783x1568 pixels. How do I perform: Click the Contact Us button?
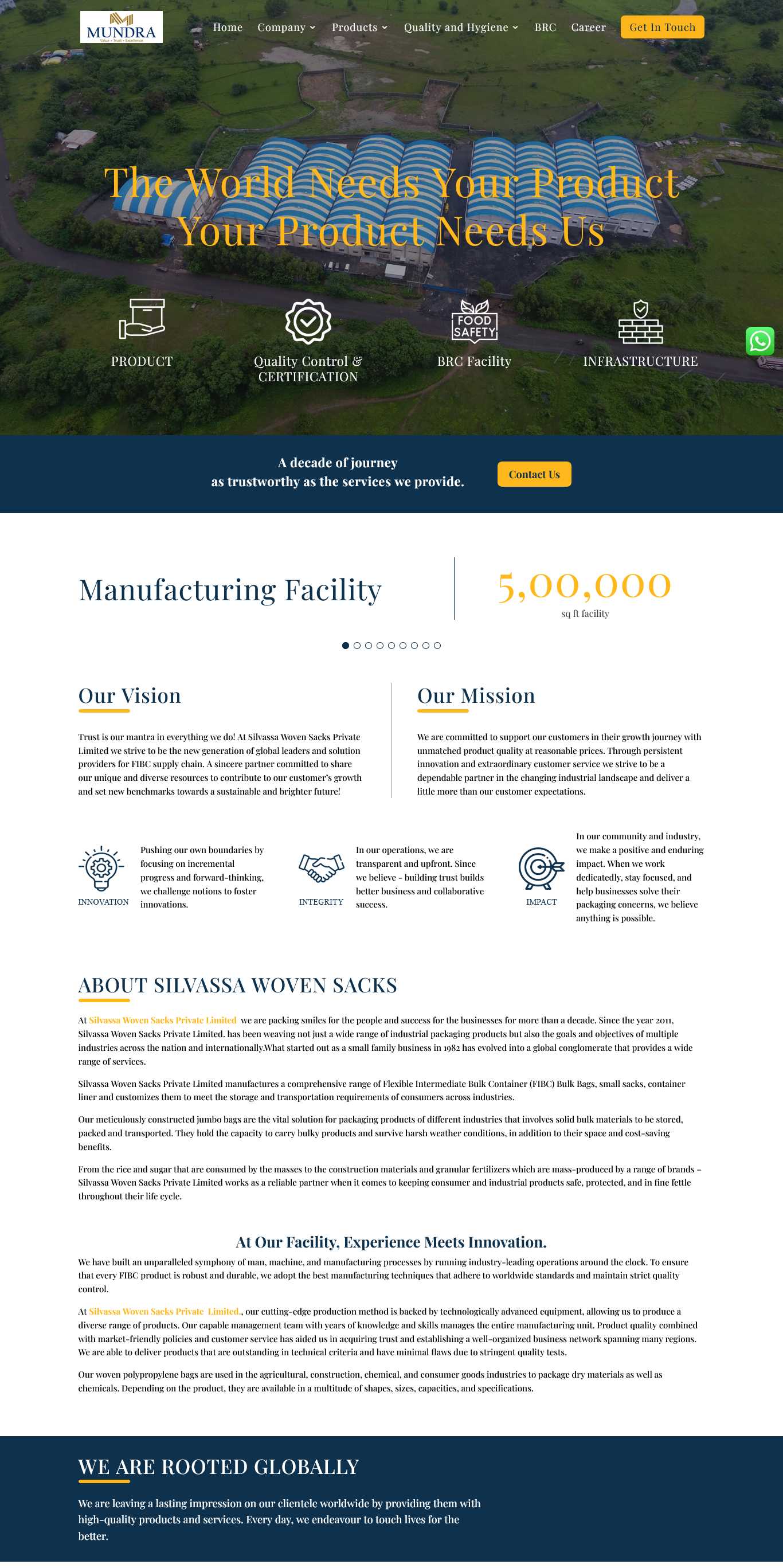pyautogui.click(x=534, y=474)
